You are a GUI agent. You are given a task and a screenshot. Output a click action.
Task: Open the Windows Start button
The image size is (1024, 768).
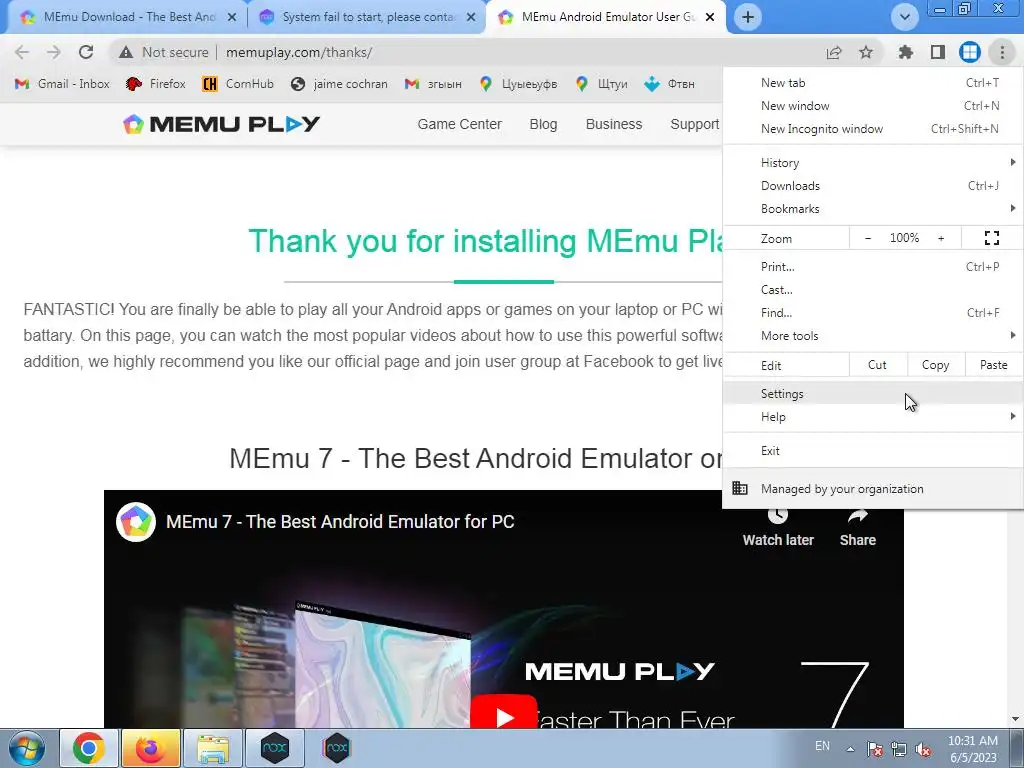tap(27, 748)
